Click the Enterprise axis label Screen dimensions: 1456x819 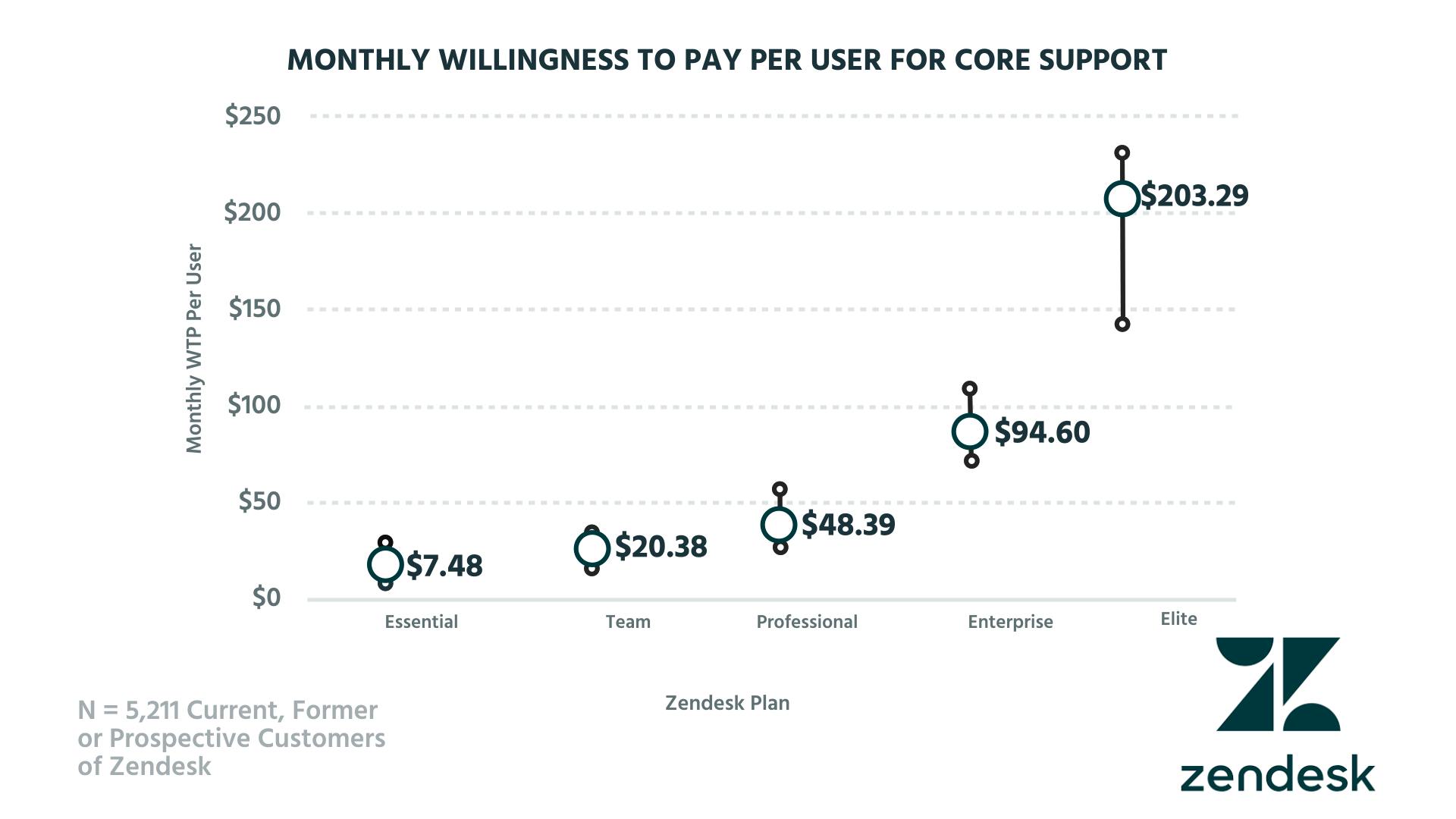coord(1010,622)
